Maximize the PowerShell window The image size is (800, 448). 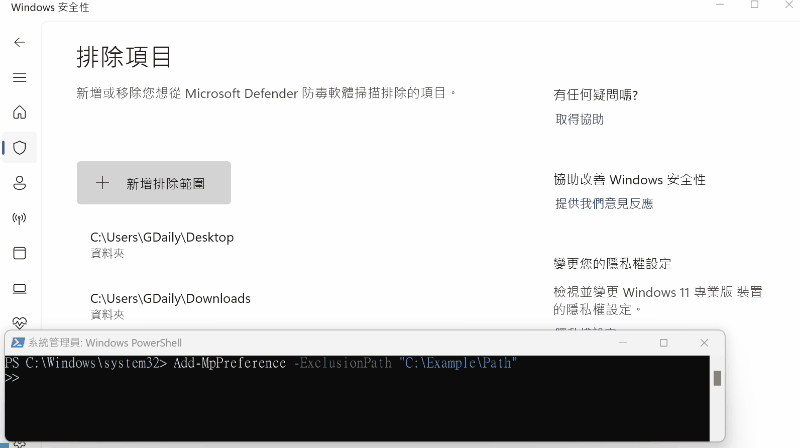point(663,343)
